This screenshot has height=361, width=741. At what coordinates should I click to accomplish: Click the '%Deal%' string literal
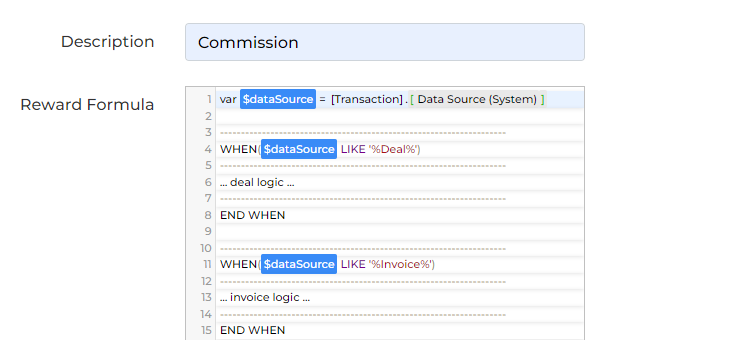[x=394, y=149]
